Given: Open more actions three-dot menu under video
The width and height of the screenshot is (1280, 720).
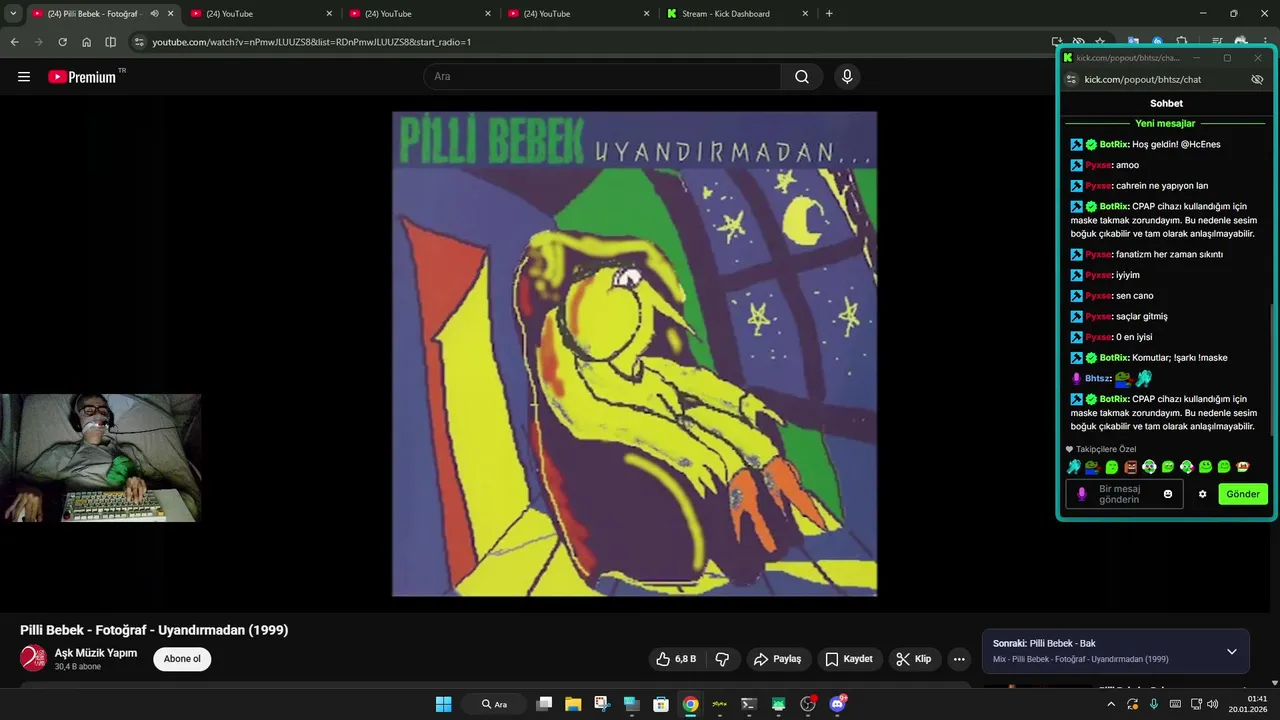Looking at the screenshot, I should (959, 659).
